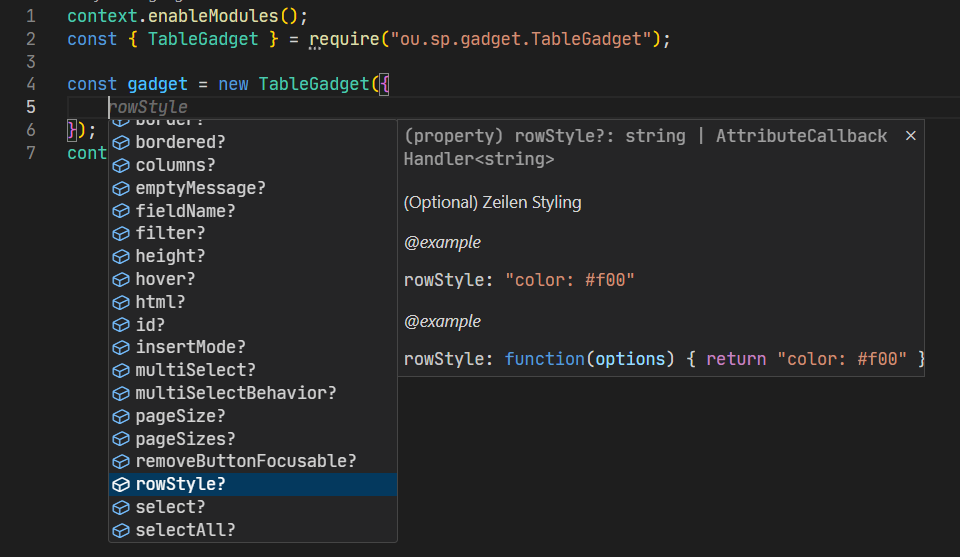
Task: Click the "ou.sp.gadget.TableGadget" string
Action: coord(521,39)
